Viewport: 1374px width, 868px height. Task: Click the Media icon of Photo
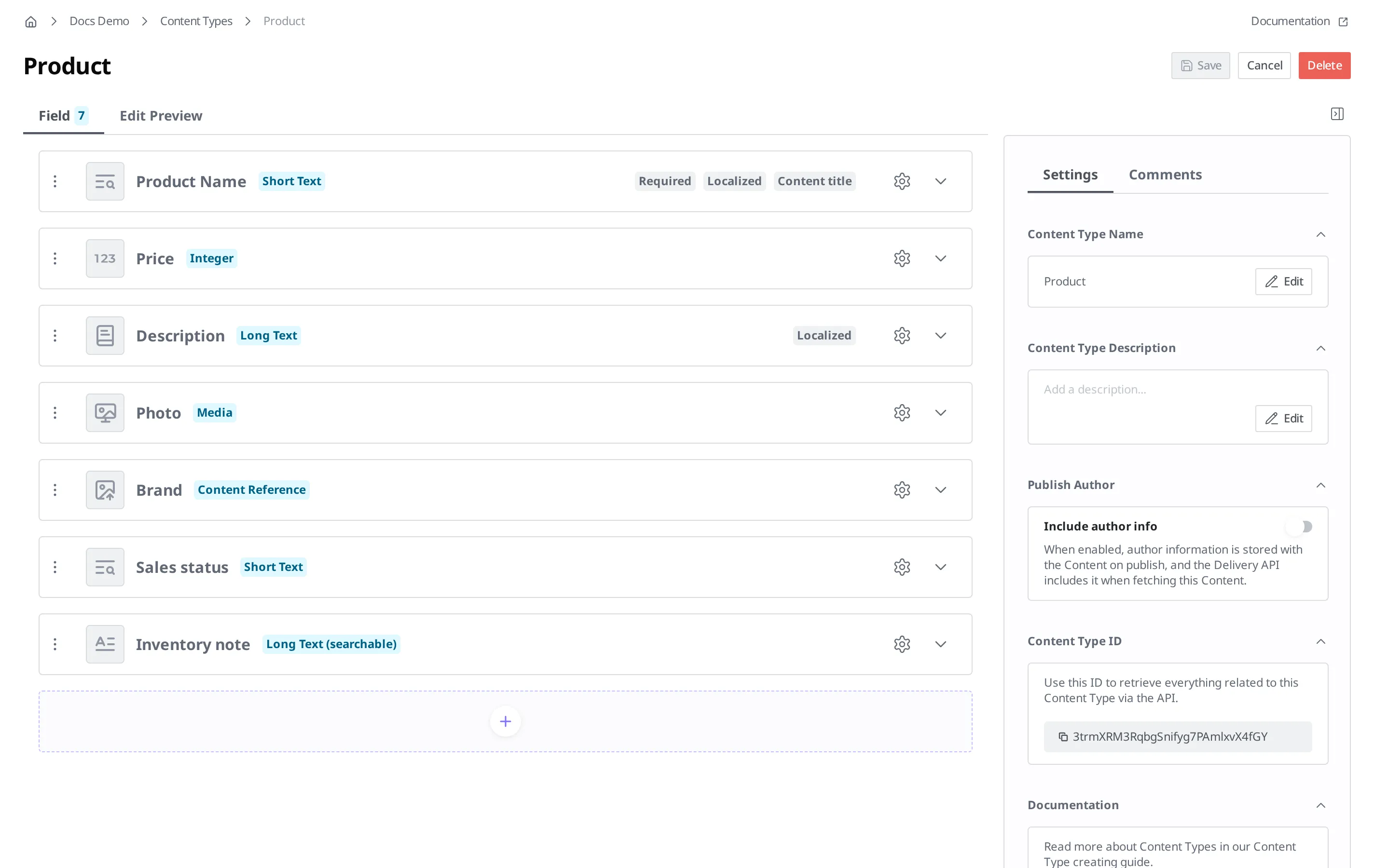[x=105, y=413]
